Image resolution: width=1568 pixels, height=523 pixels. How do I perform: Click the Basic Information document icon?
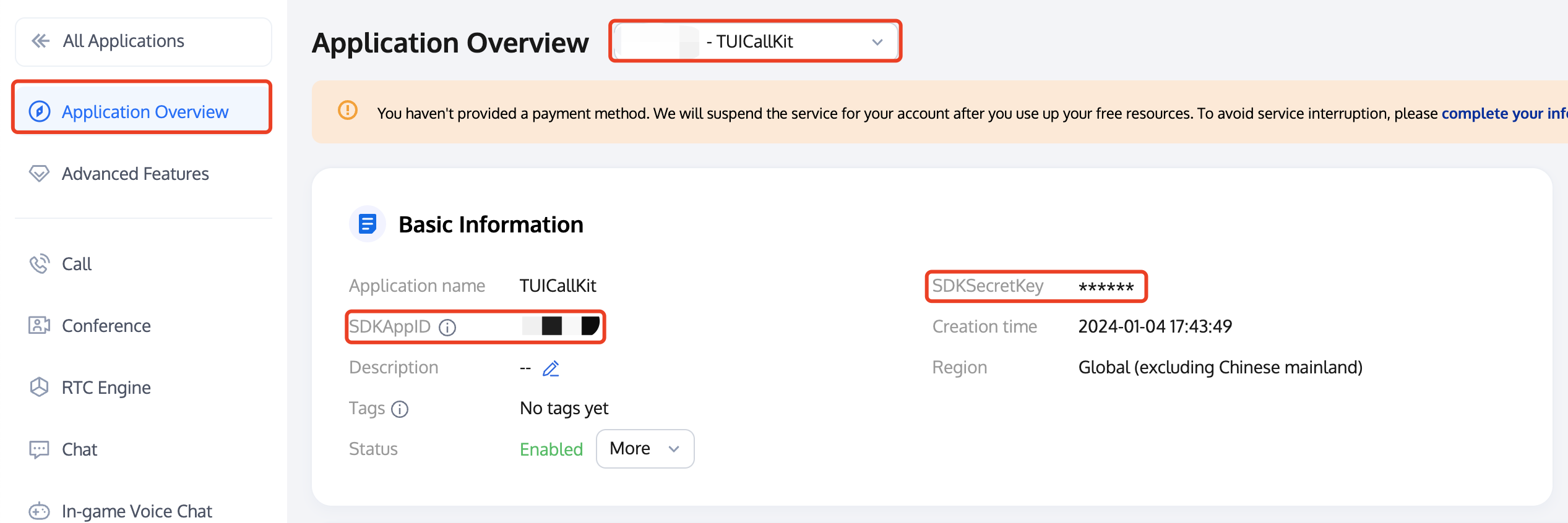point(367,224)
